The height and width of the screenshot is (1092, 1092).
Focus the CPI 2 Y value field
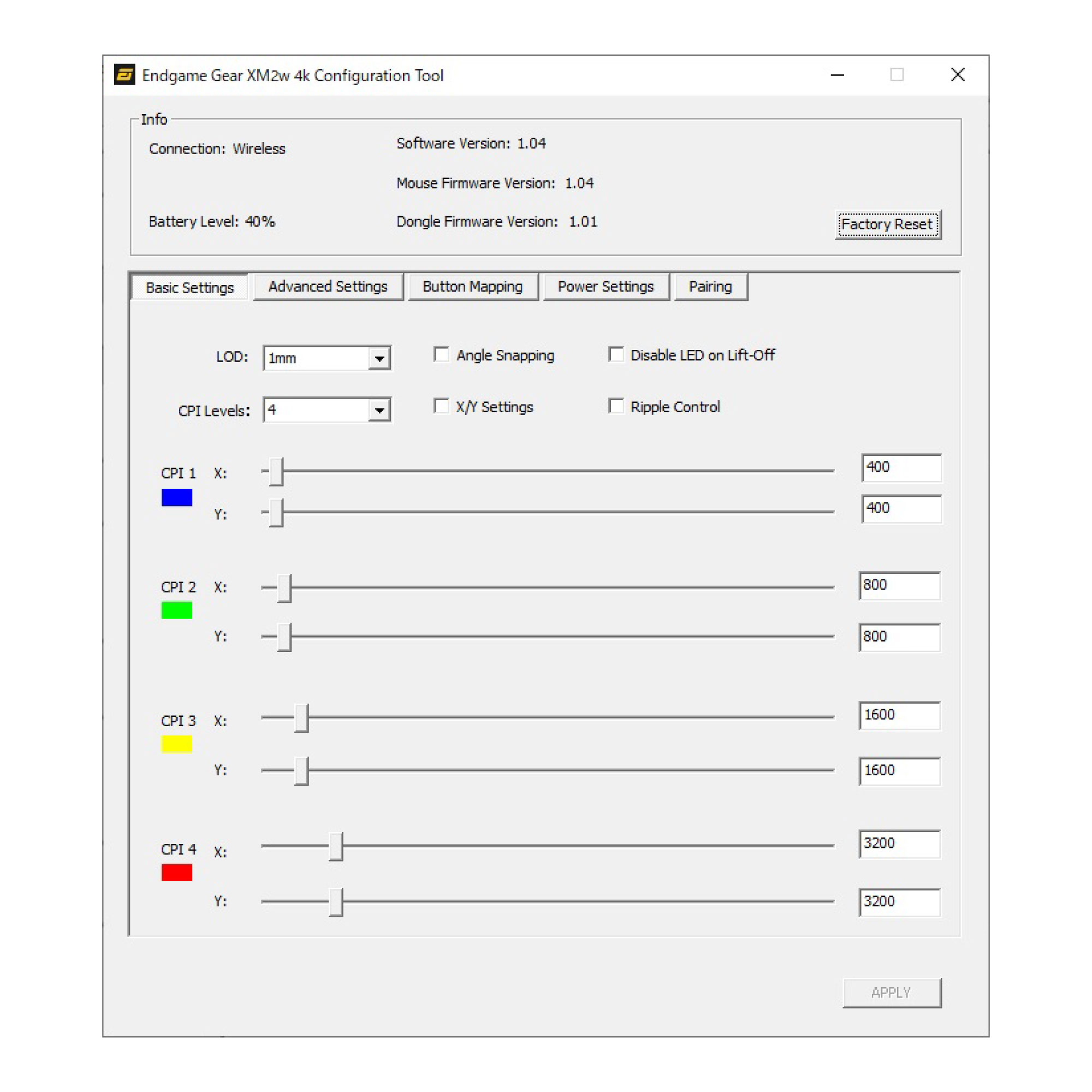pyautogui.click(x=900, y=637)
